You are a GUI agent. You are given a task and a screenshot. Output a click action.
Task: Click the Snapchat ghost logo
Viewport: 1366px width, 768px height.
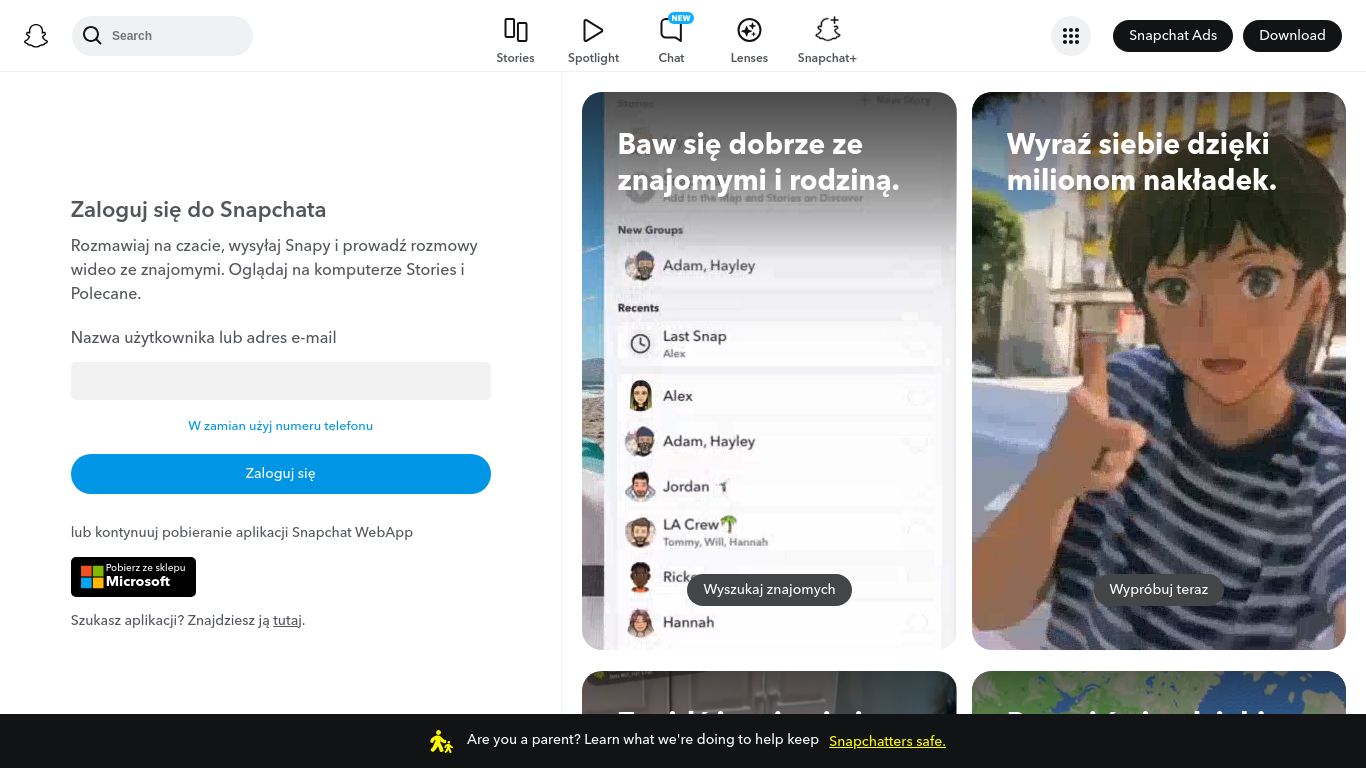coord(36,36)
